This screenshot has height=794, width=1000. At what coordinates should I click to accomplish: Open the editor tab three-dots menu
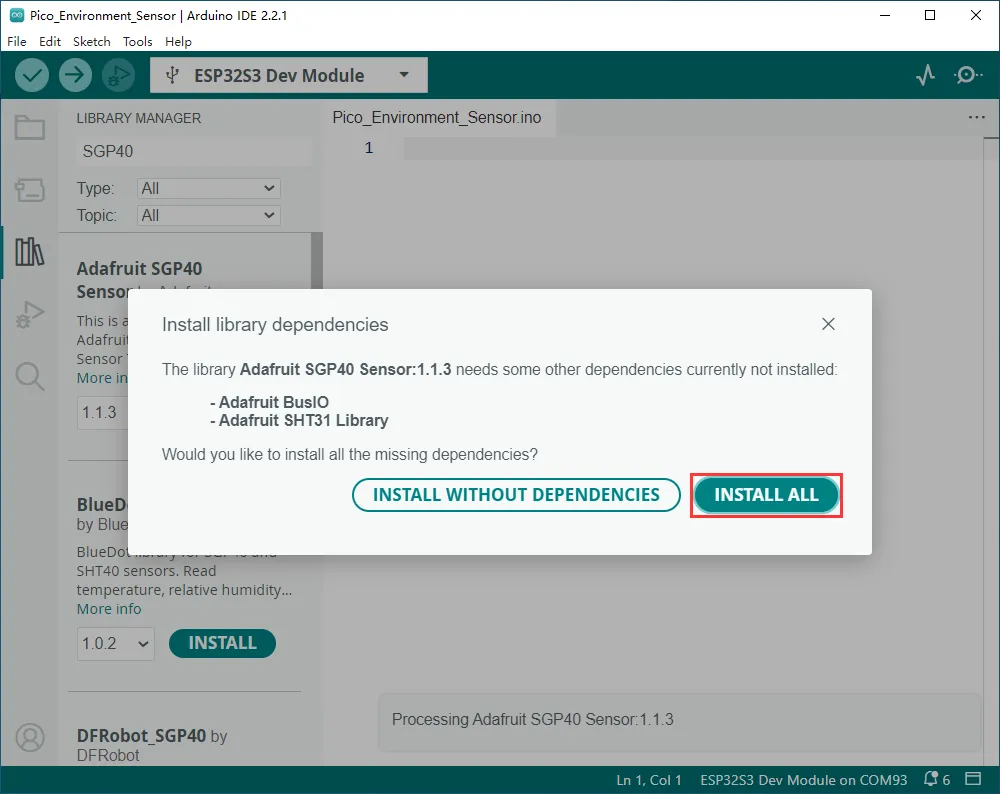coord(976,117)
